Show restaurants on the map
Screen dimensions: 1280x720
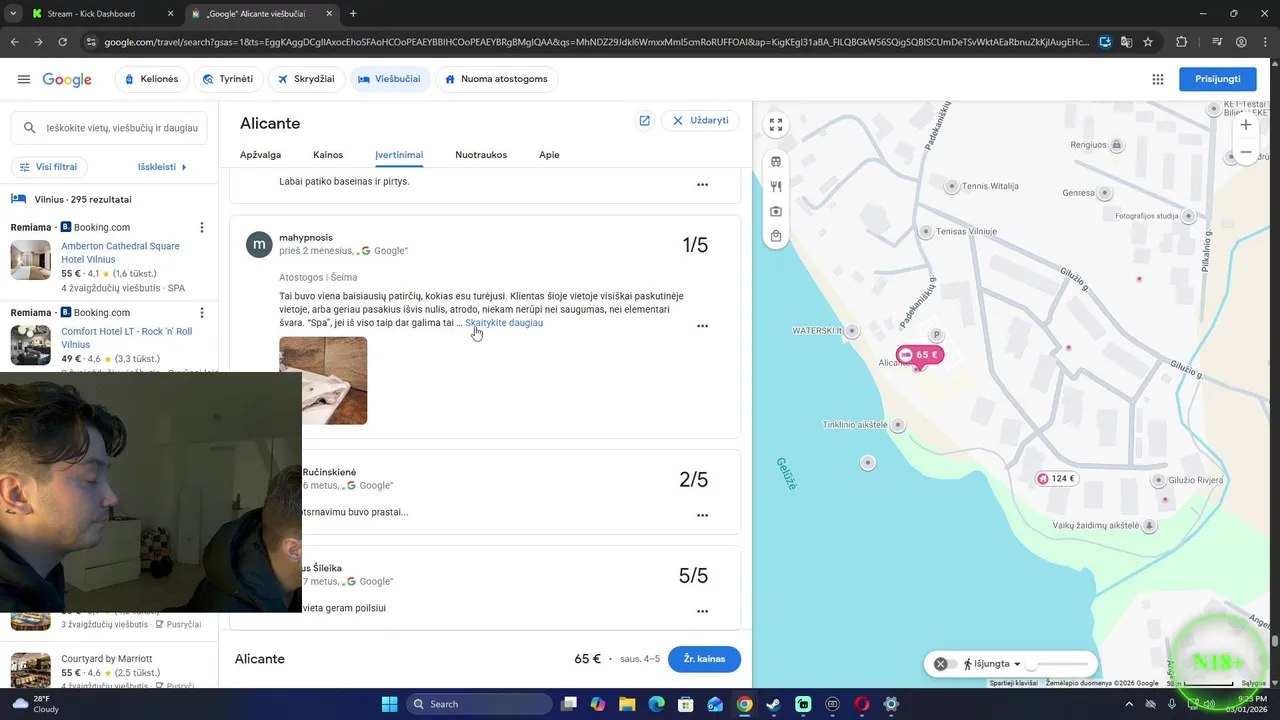[776, 186]
